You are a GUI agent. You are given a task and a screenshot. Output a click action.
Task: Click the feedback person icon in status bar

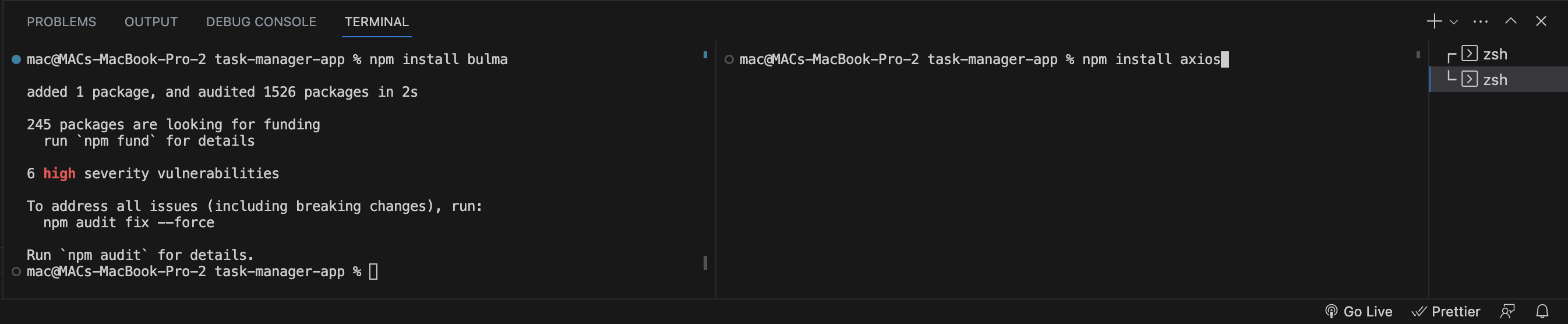point(1507,311)
